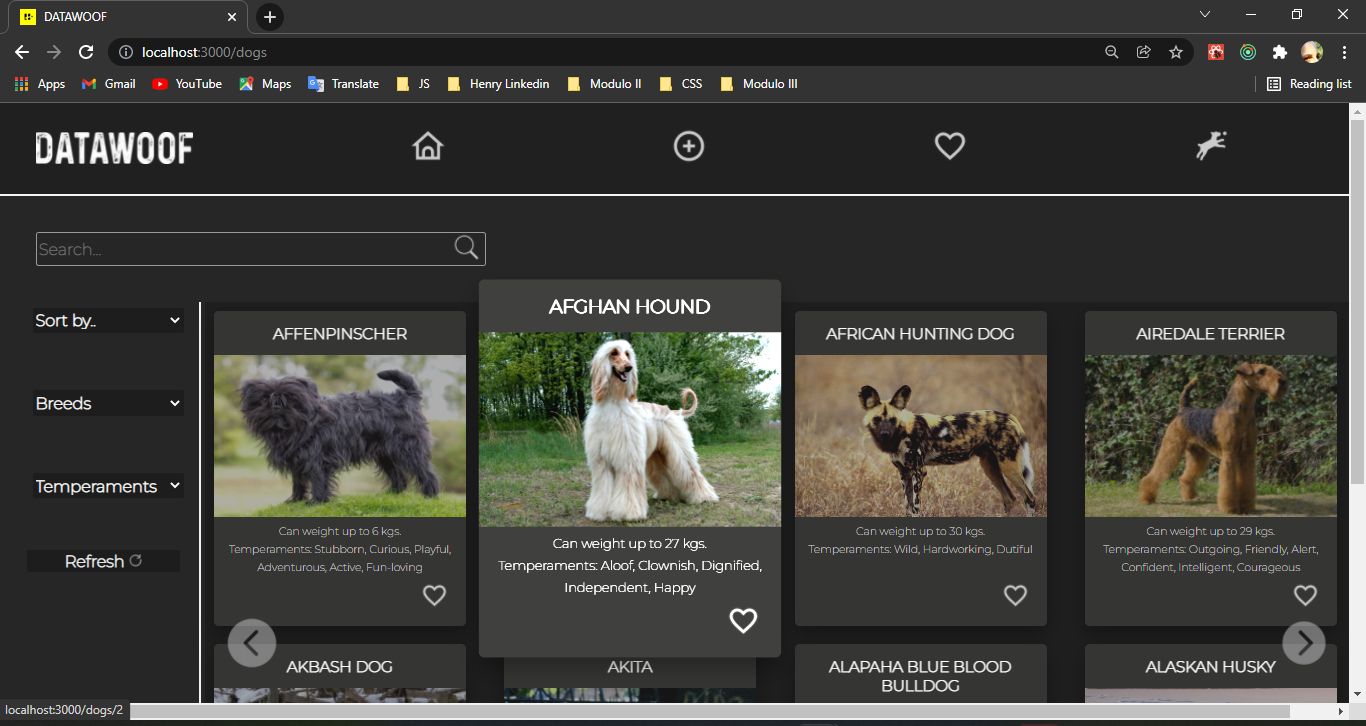
Task: Click the search magnifier icon
Action: pos(465,246)
